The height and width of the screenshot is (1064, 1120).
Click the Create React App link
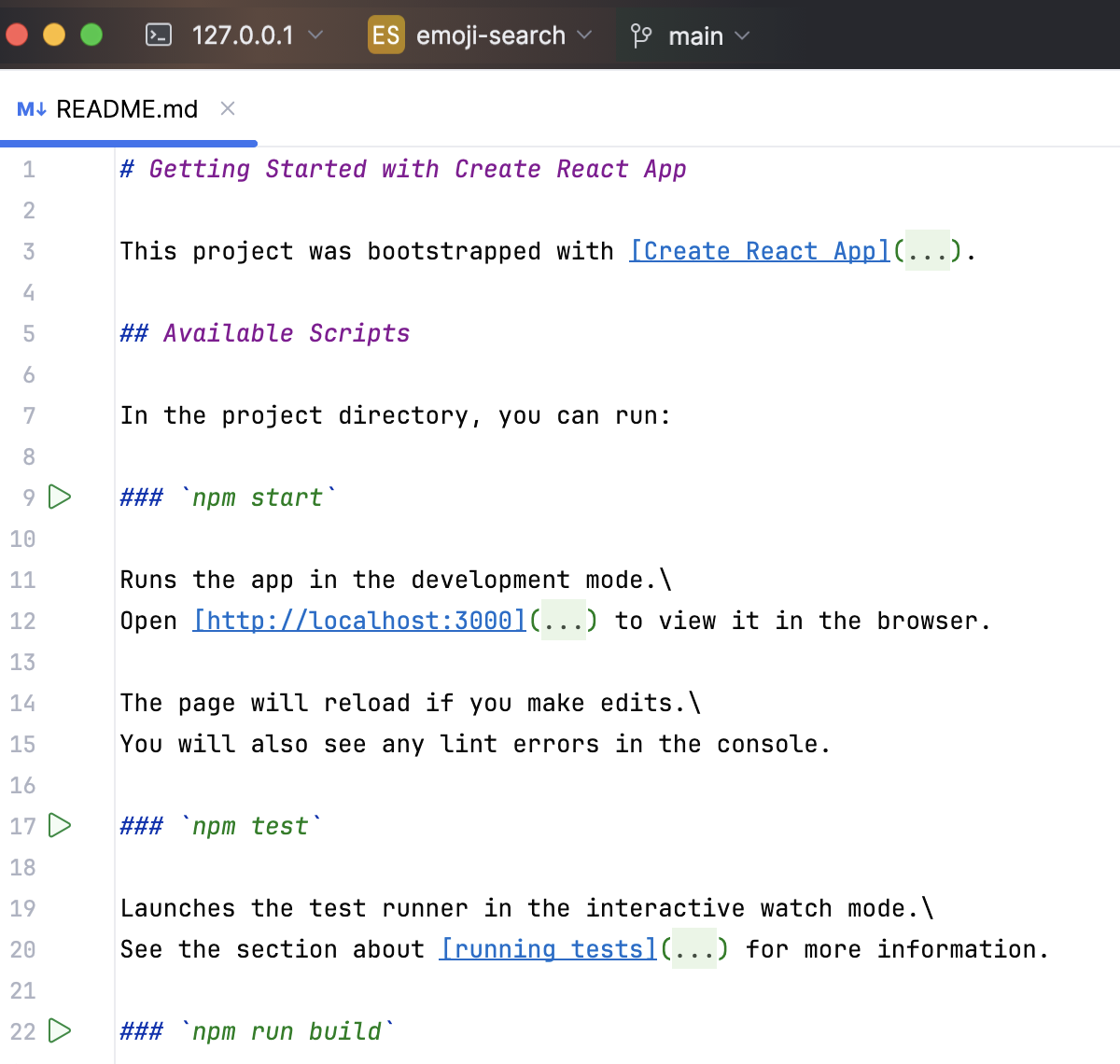pyautogui.click(x=760, y=251)
